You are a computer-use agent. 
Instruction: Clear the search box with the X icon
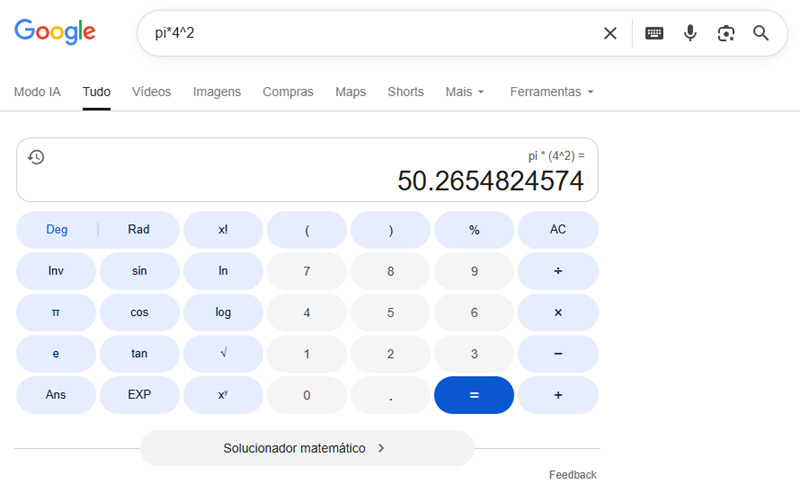pos(610,34)
